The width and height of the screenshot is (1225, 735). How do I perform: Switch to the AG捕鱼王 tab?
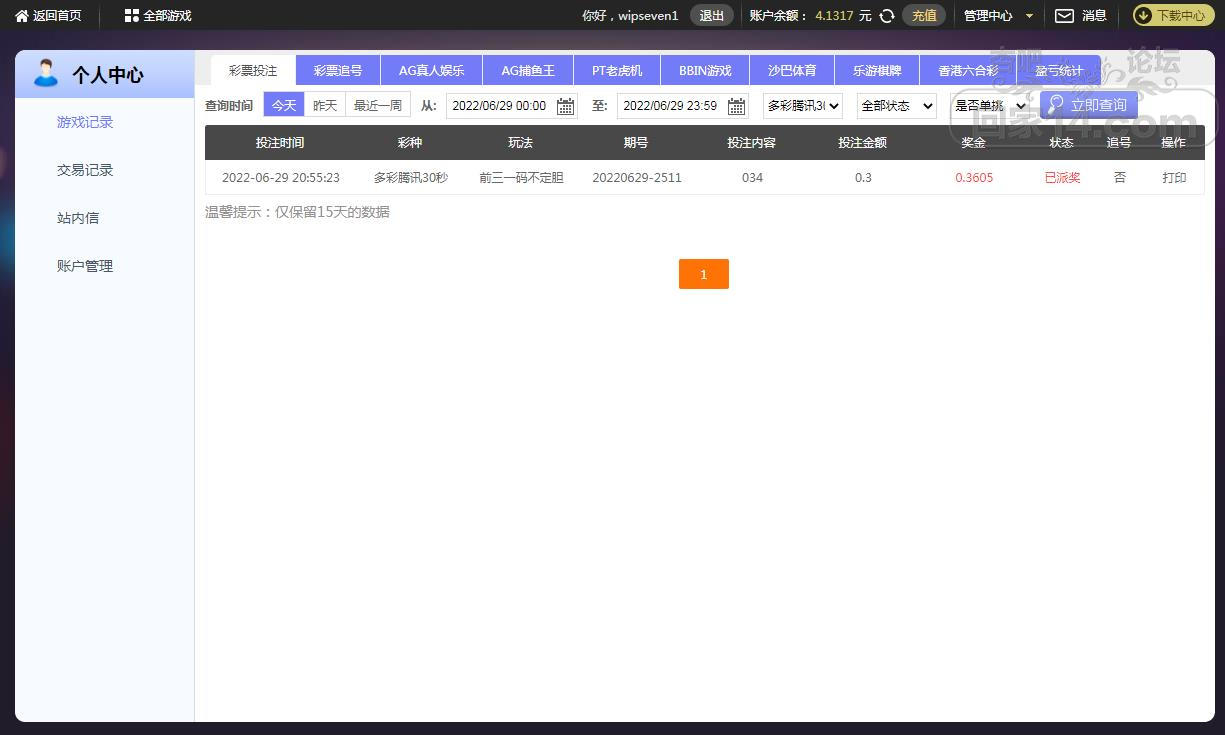tap(528, 71)
